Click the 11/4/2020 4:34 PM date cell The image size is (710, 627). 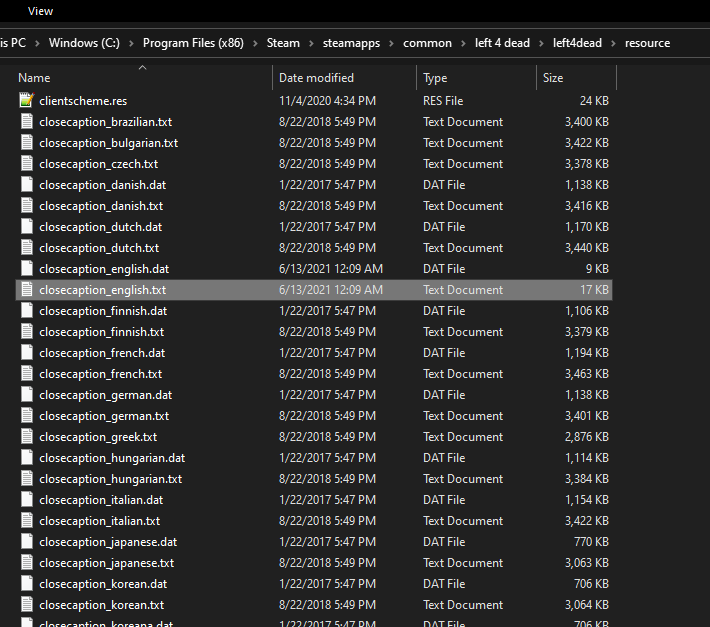coord(327,101)
